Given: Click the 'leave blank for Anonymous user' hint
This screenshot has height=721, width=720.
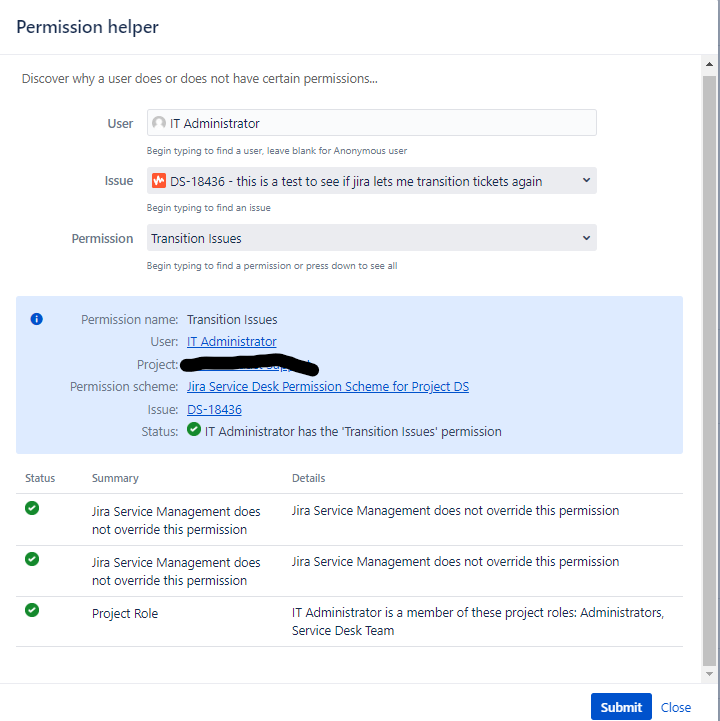Looking at the screenshot, I should click(337, 151).
